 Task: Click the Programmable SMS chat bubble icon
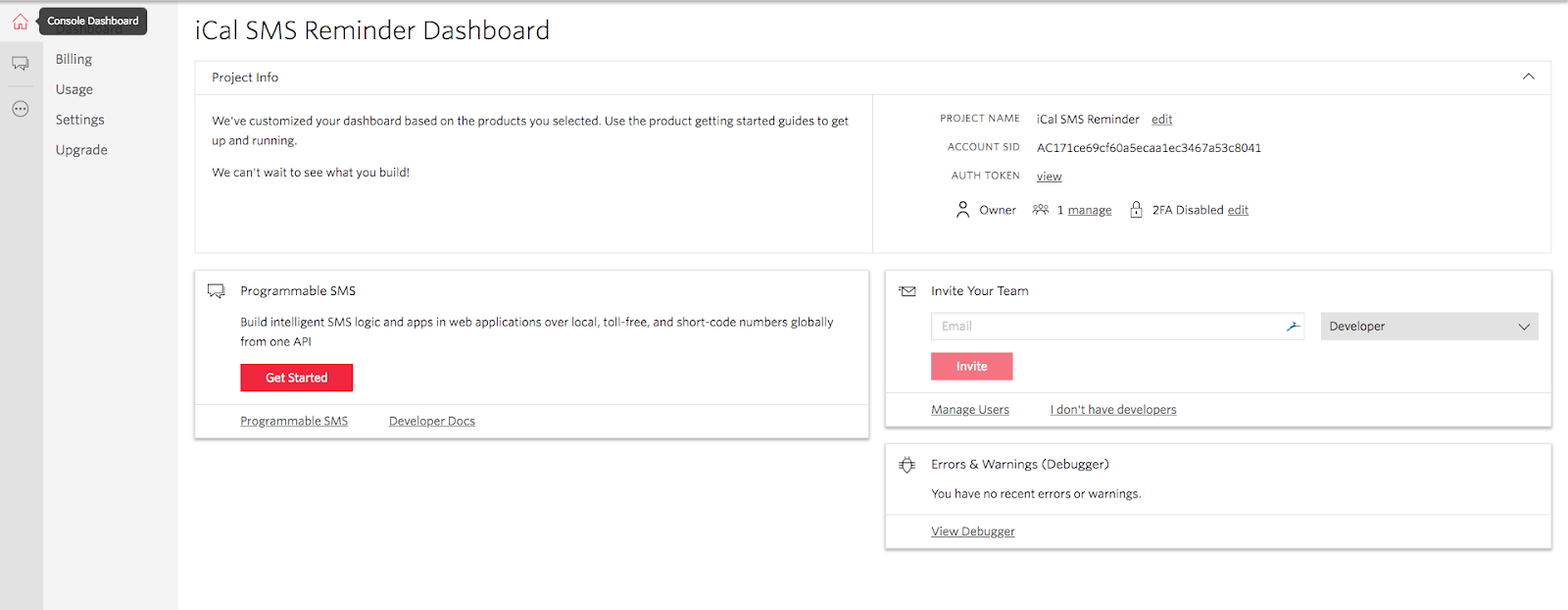[217, 291]
